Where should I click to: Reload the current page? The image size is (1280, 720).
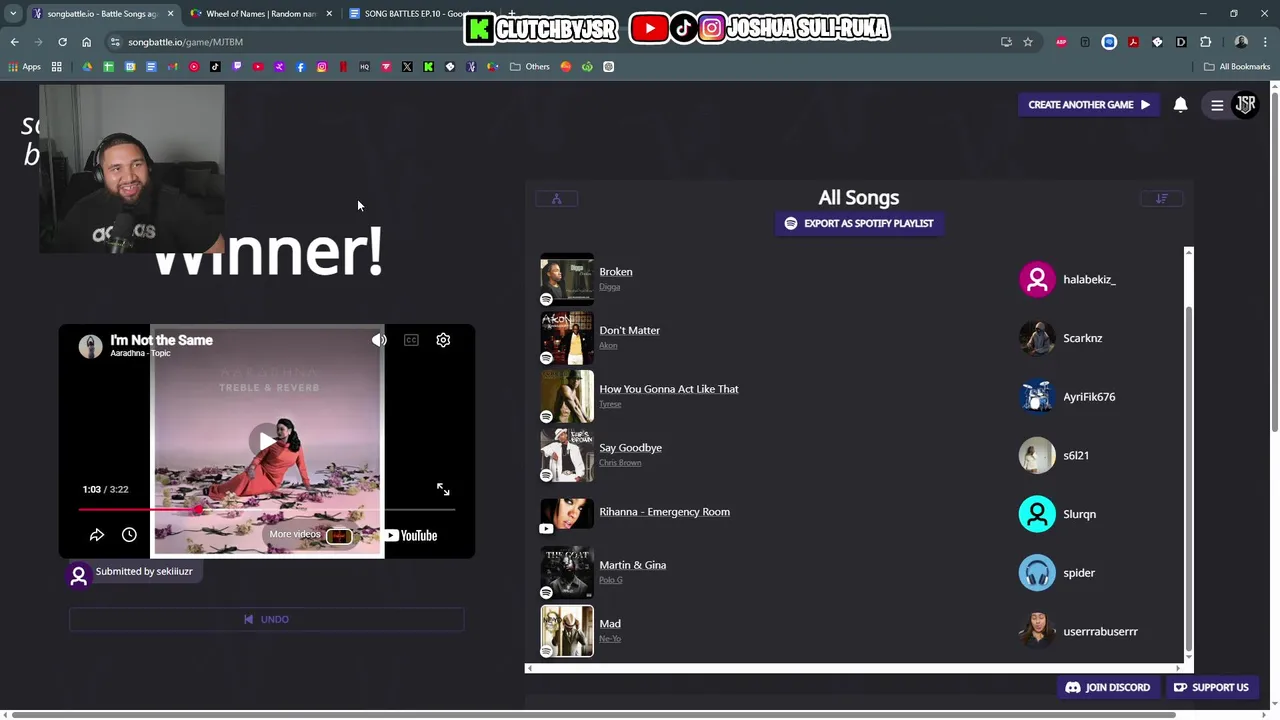click(62, 42)
